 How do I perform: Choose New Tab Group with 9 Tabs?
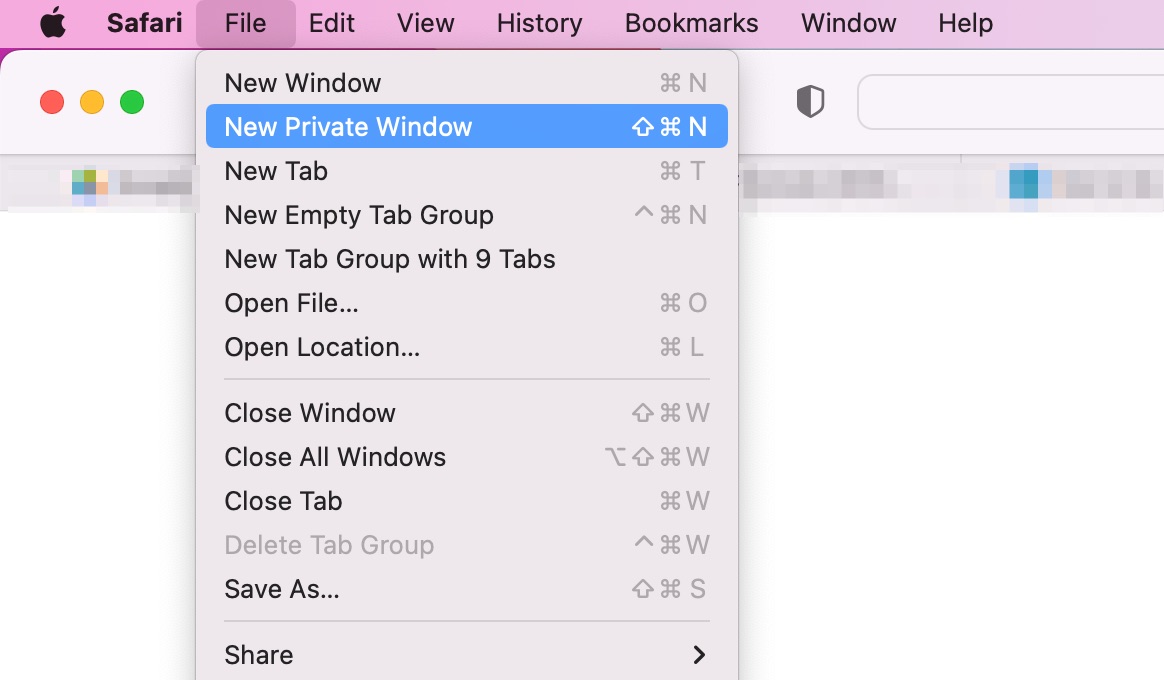[x=466, y=259]
